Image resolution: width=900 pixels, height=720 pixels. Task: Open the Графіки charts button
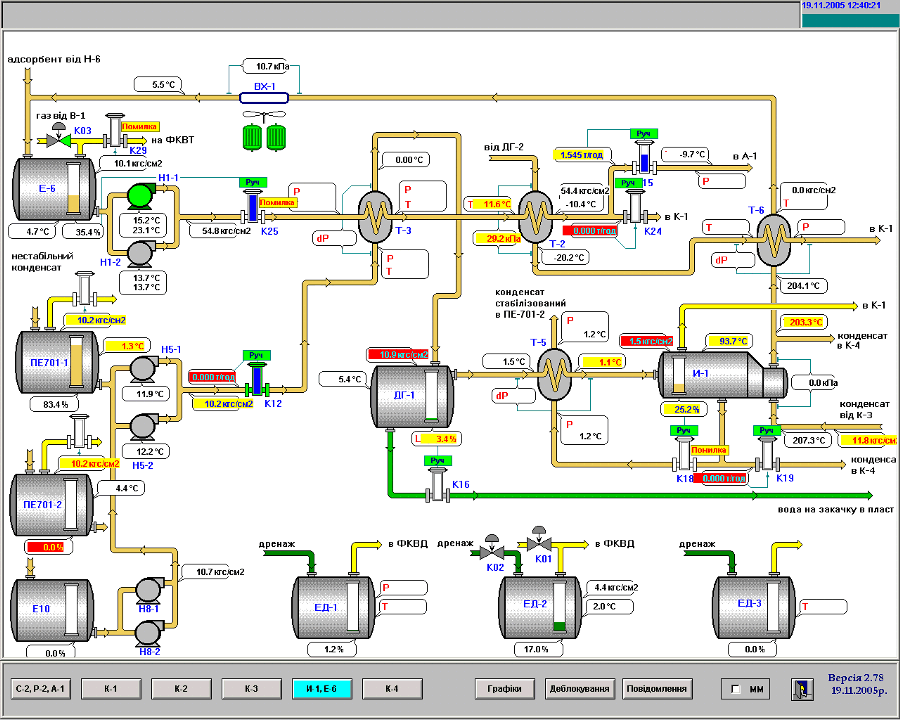pyautogui.click(x=505, y=688)
